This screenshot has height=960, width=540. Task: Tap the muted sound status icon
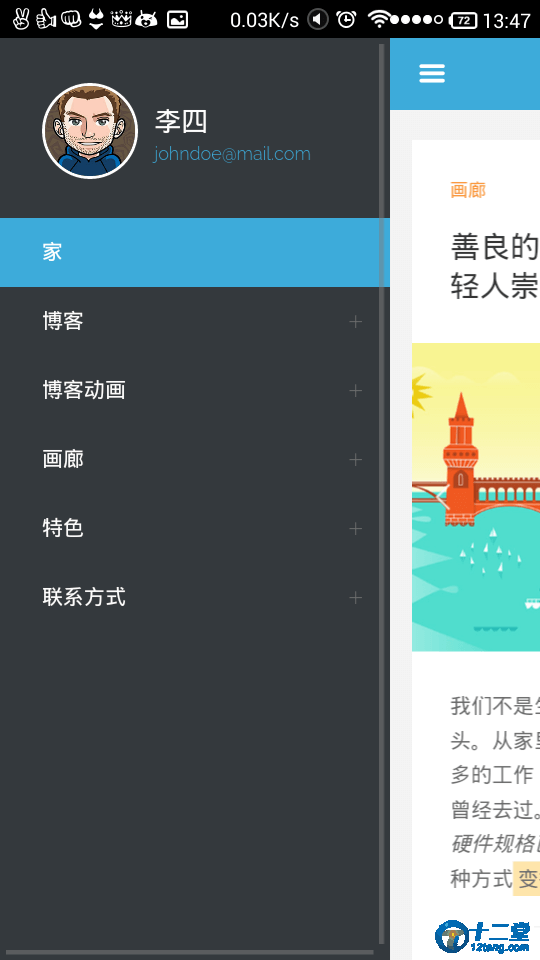[317, 20]
